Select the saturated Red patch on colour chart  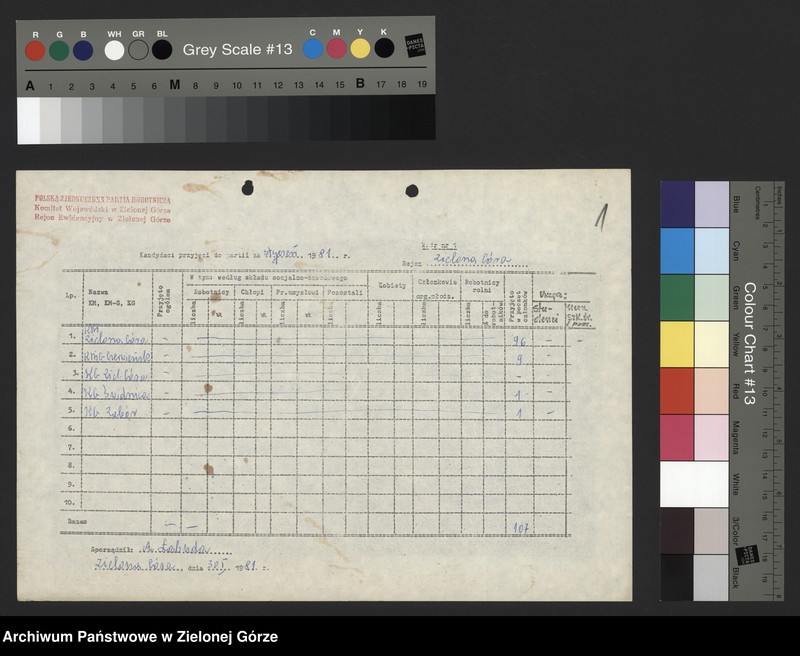click(677, 391)
